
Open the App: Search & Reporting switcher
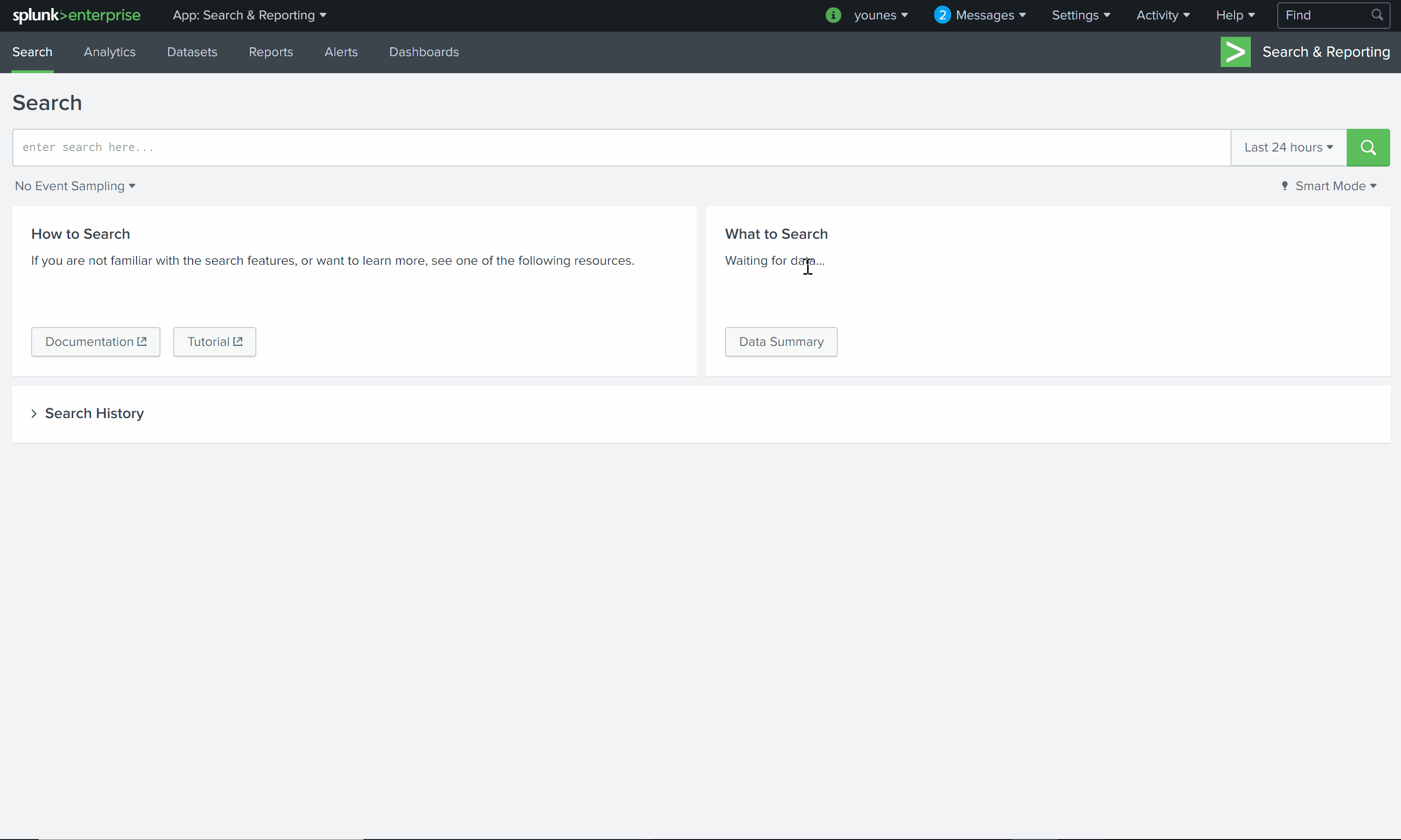pos(250,15)
